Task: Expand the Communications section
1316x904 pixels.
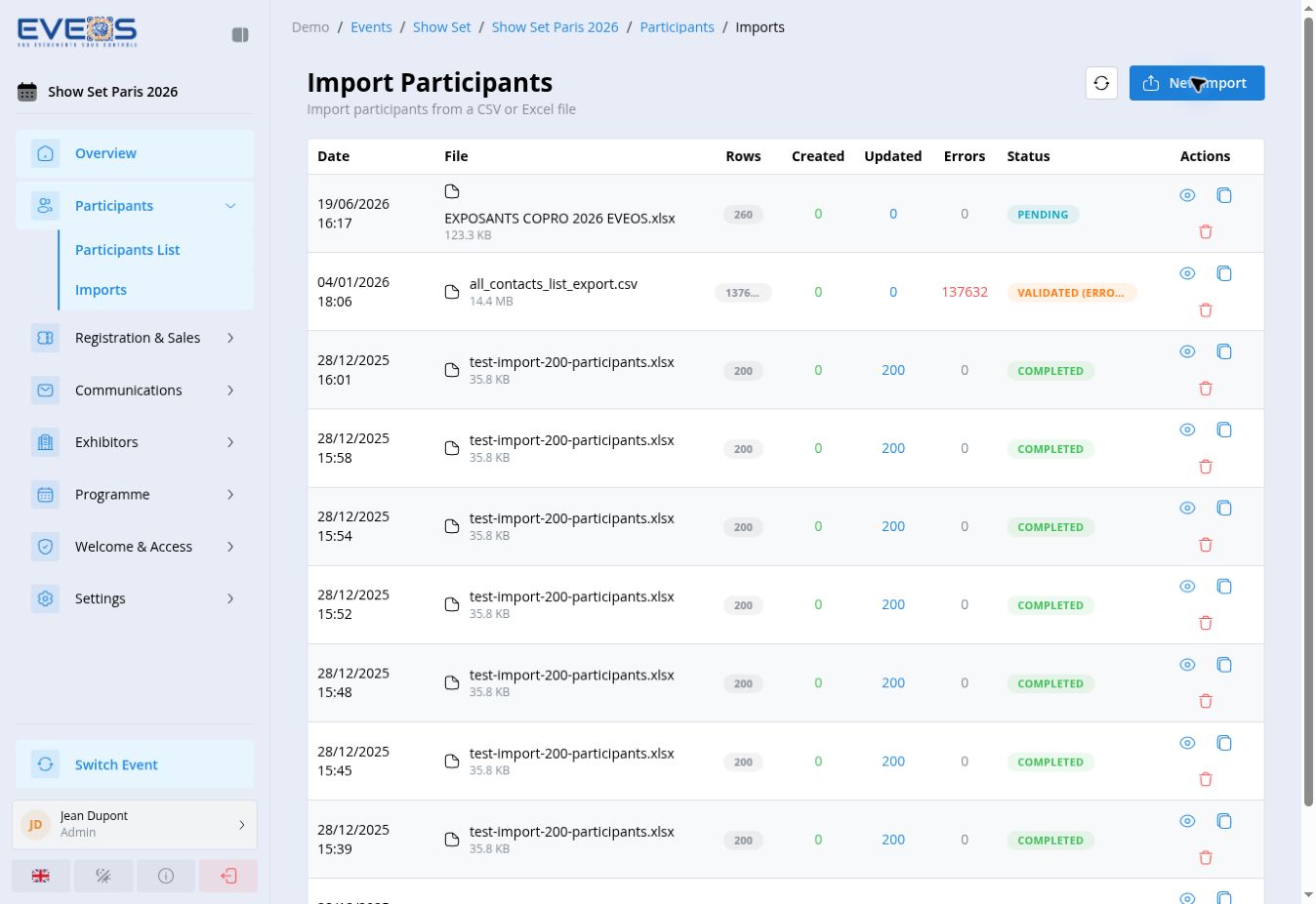Action: (135, 390)
